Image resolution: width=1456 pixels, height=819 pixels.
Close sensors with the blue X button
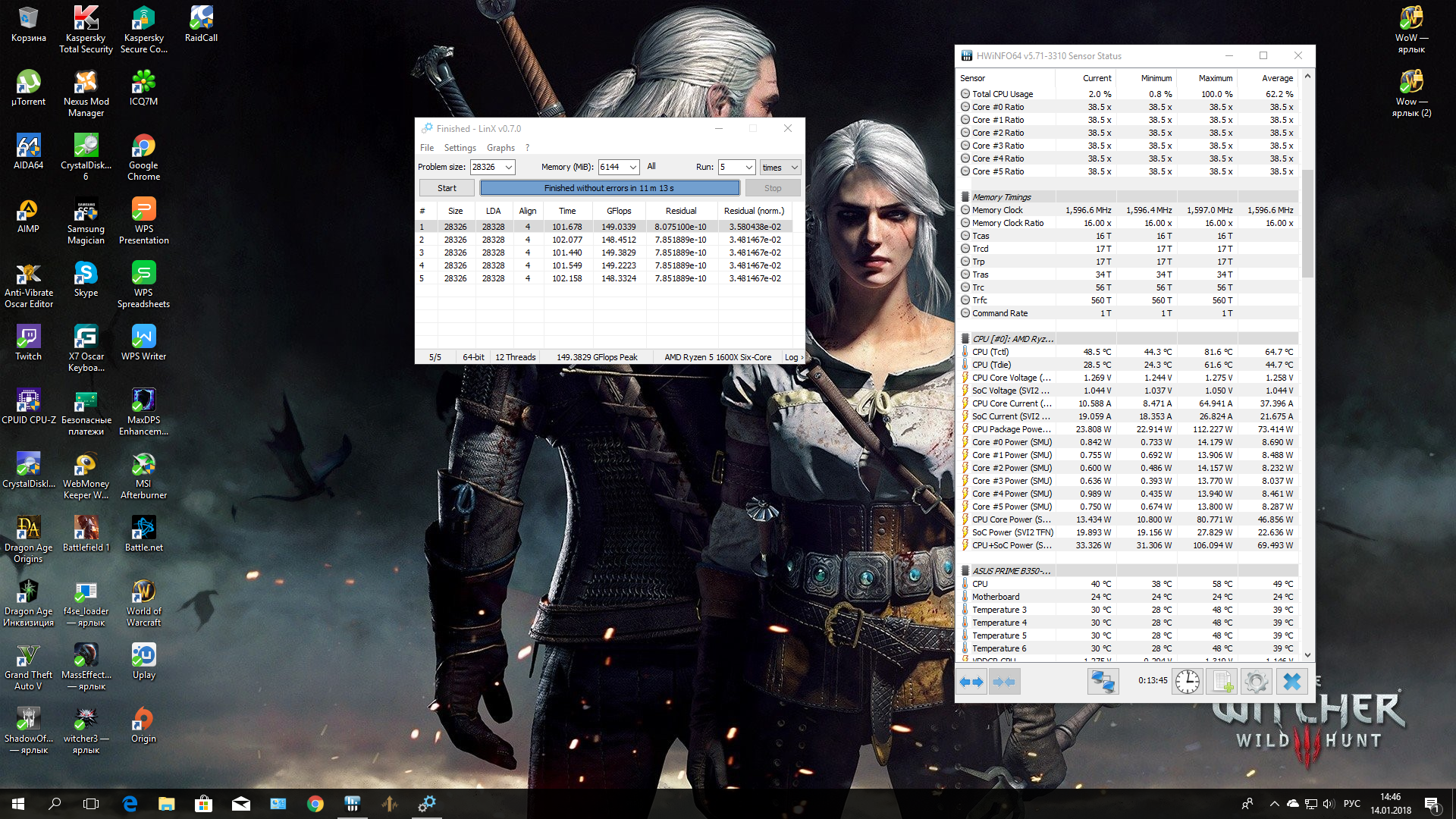(1291, 682)
